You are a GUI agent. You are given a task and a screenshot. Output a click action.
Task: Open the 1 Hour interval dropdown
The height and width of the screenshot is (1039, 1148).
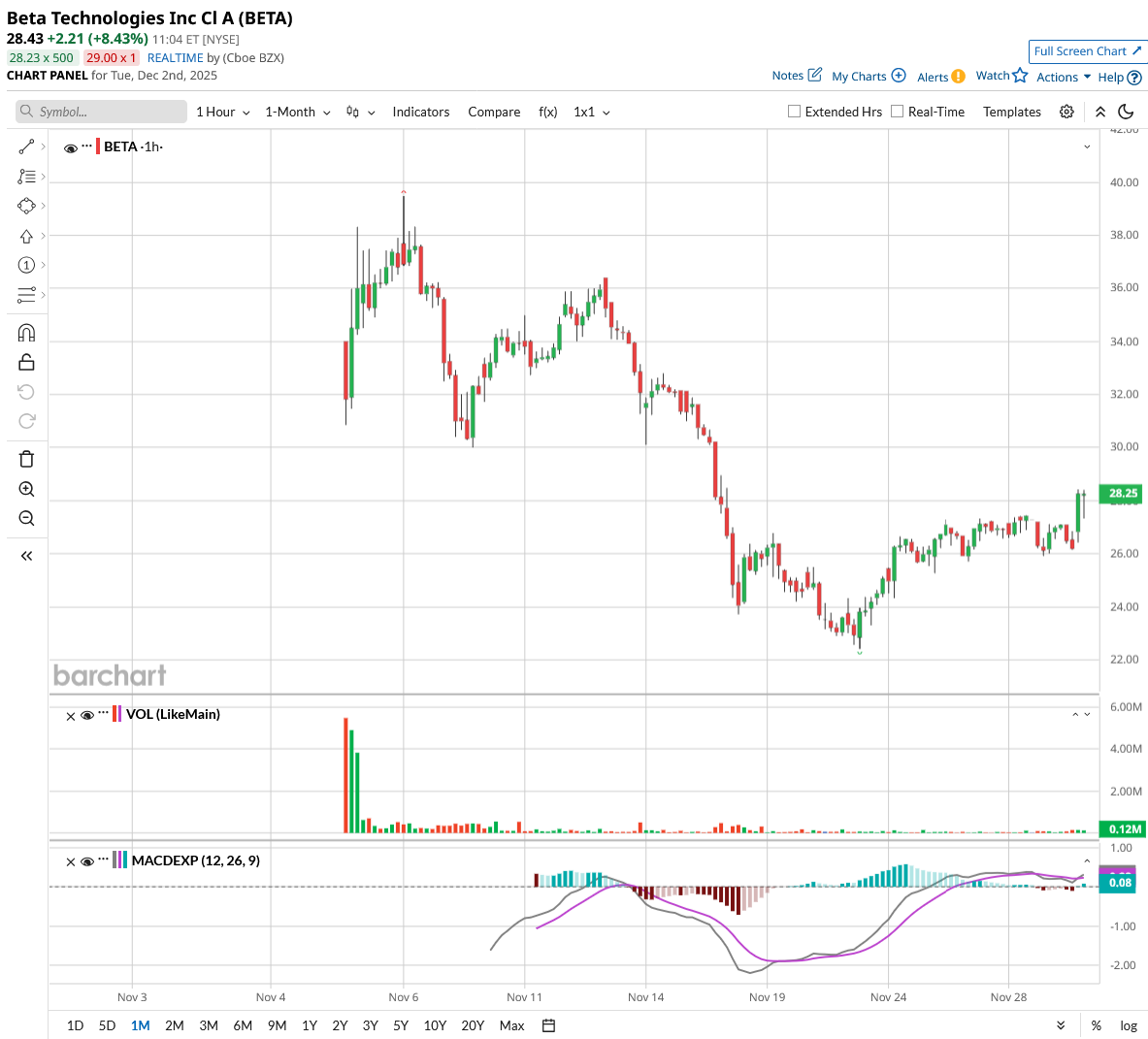[222, 112]
